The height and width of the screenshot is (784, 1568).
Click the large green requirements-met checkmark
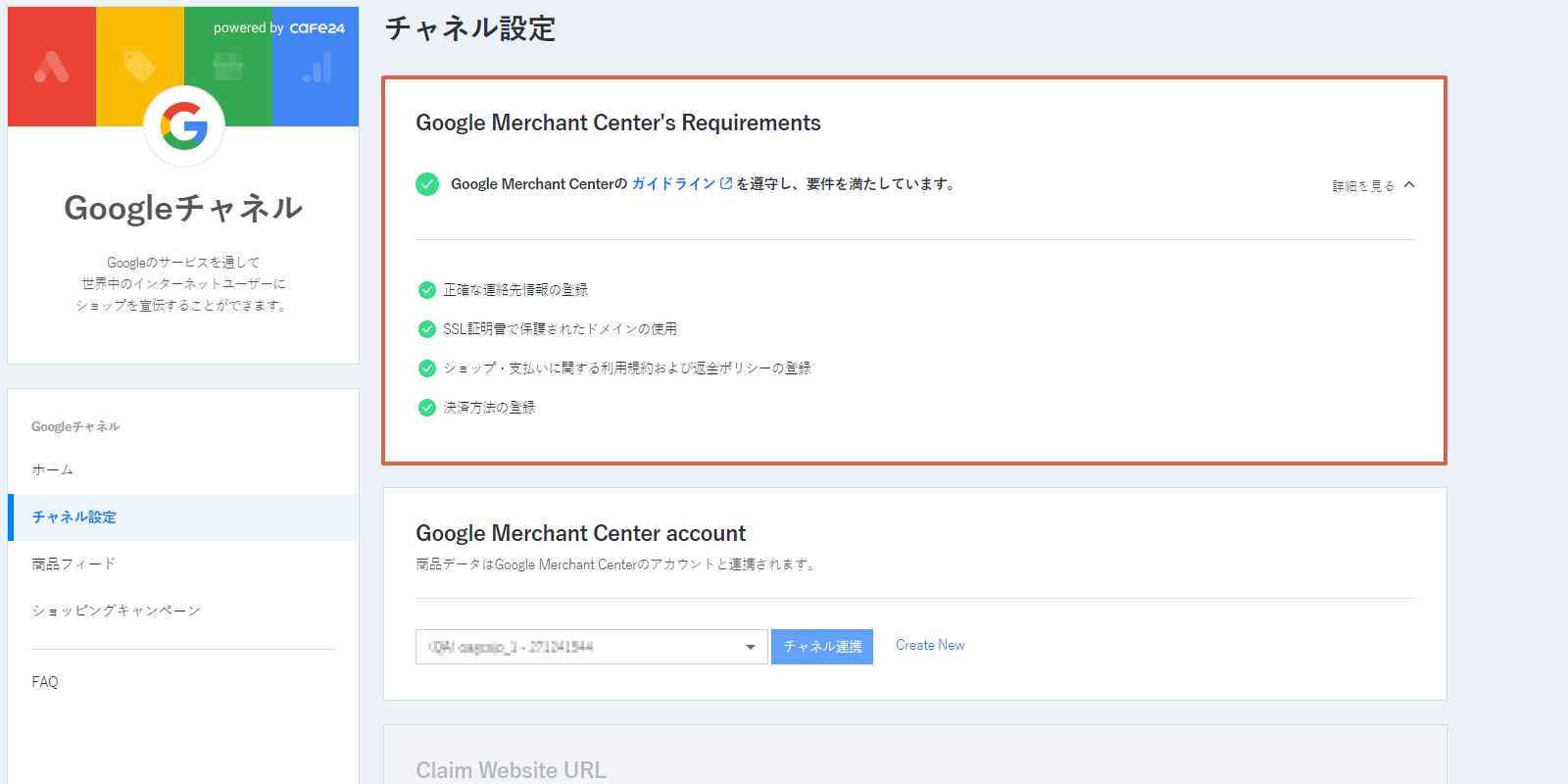pos(427,184)
